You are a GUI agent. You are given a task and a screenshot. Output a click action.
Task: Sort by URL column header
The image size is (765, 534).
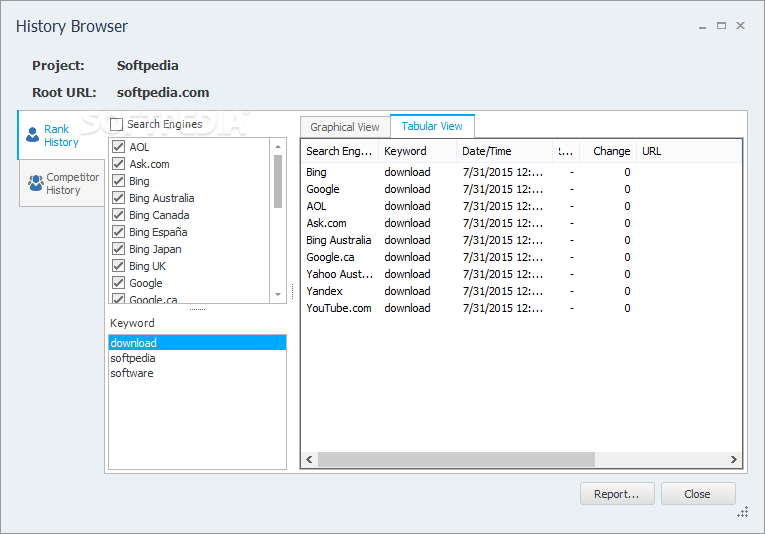point(689,151)
